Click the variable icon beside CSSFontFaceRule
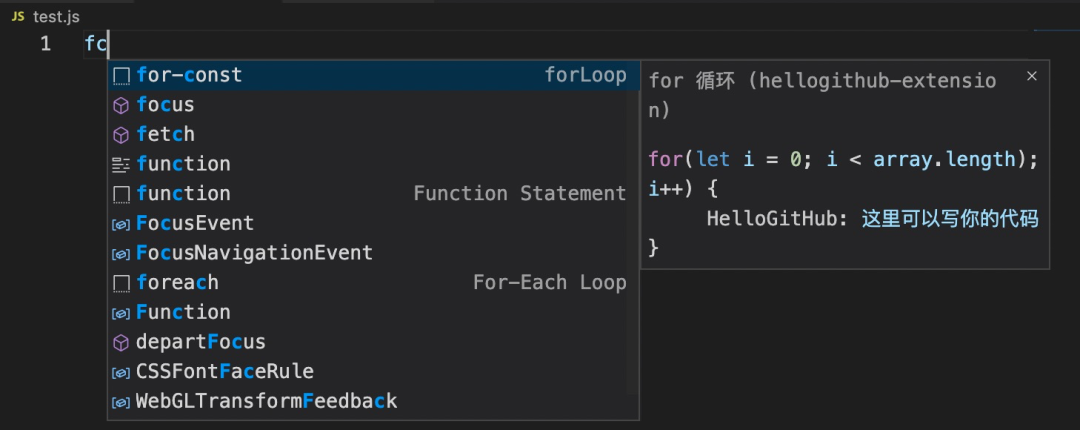 click(121, 372)
